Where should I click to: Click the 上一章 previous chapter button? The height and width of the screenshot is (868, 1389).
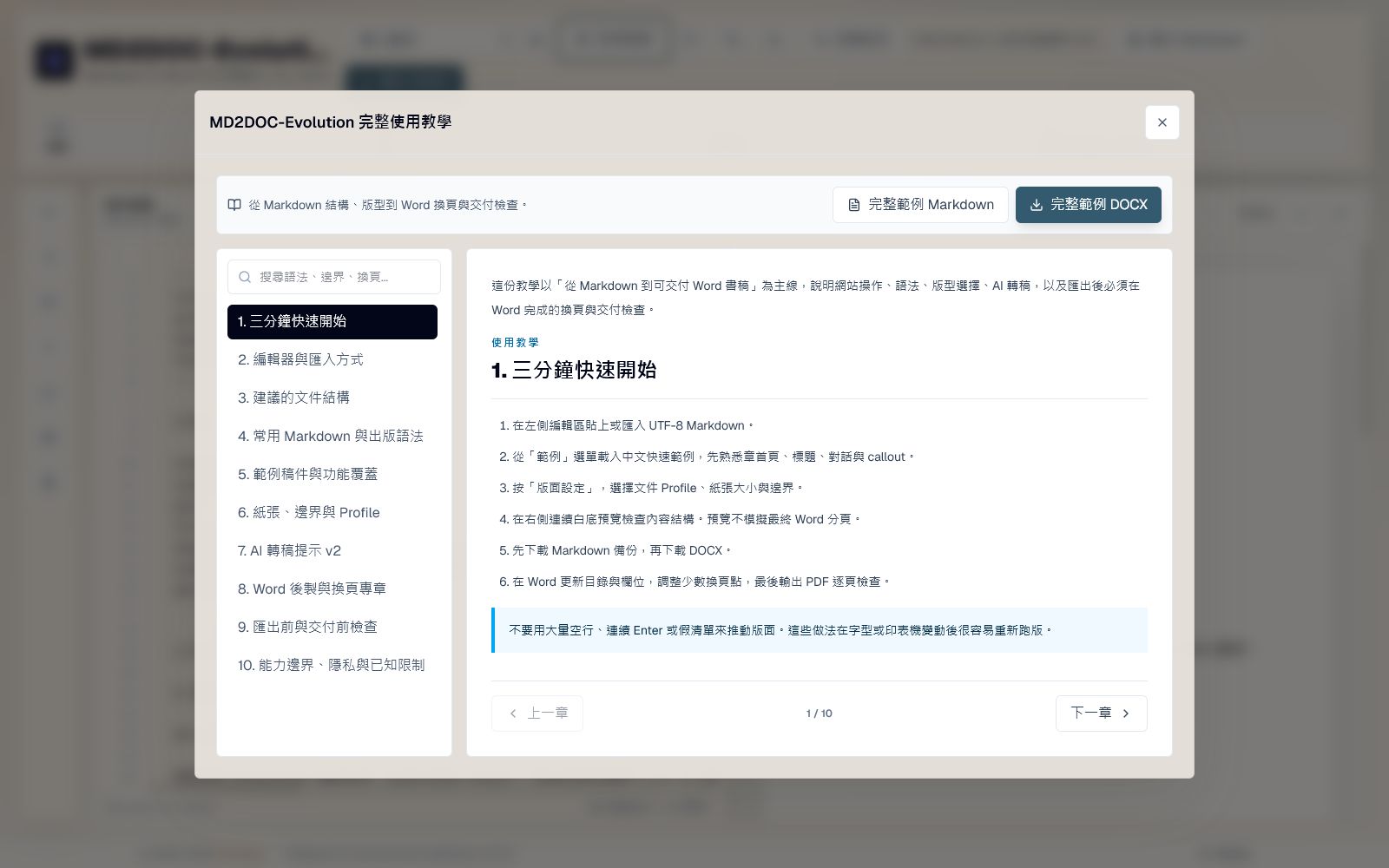[537, 713]
